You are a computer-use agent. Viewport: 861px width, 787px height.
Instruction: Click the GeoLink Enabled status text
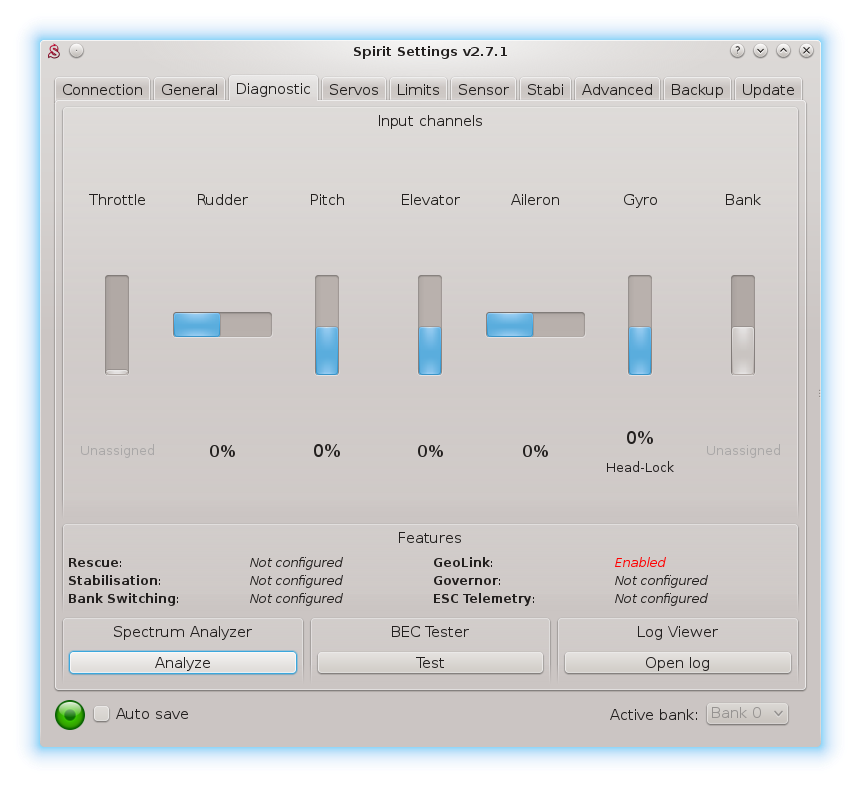tap(640, 563)
